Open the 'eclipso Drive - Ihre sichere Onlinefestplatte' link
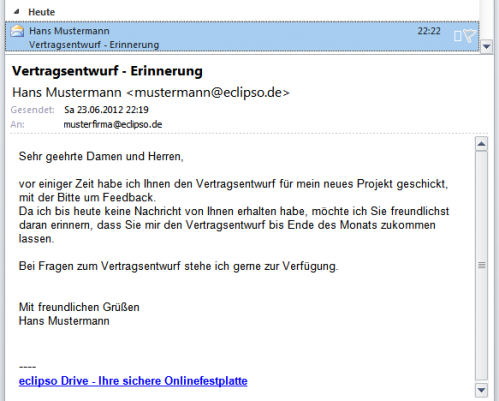 click(133, 381)
